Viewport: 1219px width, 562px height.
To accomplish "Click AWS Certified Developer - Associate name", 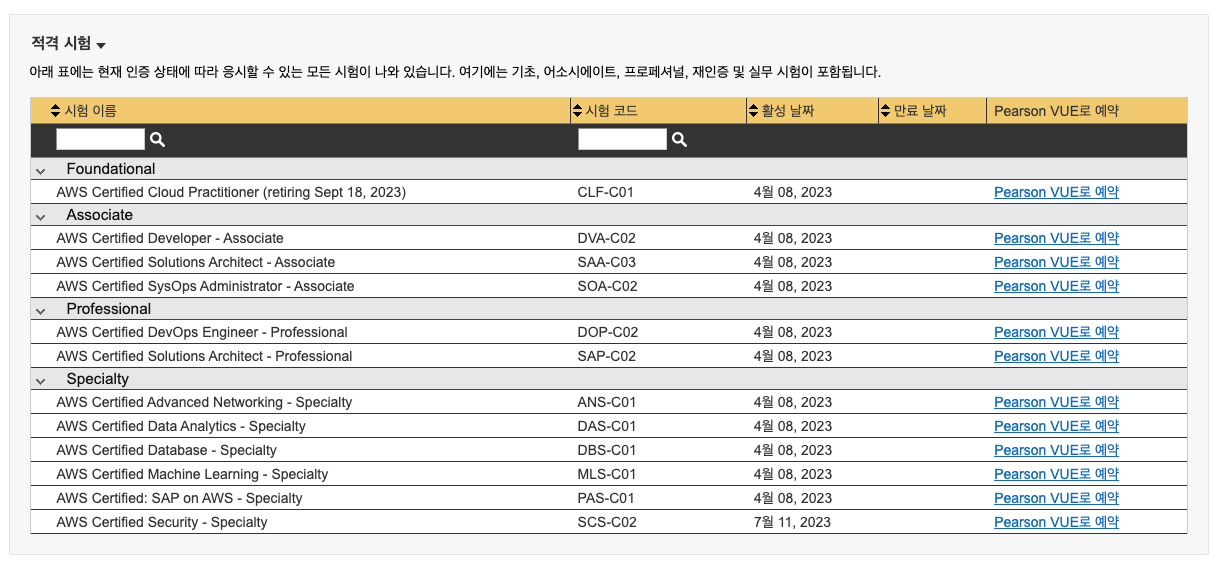I will (170, 238).
